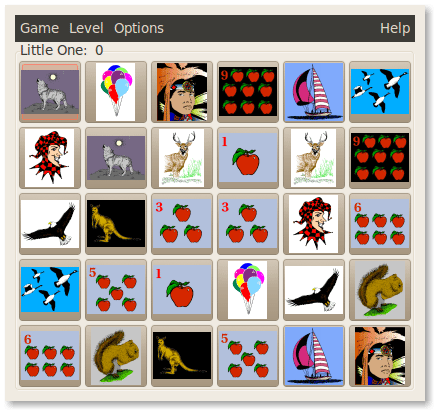Screen dimensions: 434x410
Task: Choose the flying geese card in top row
Action: point(380,92)
